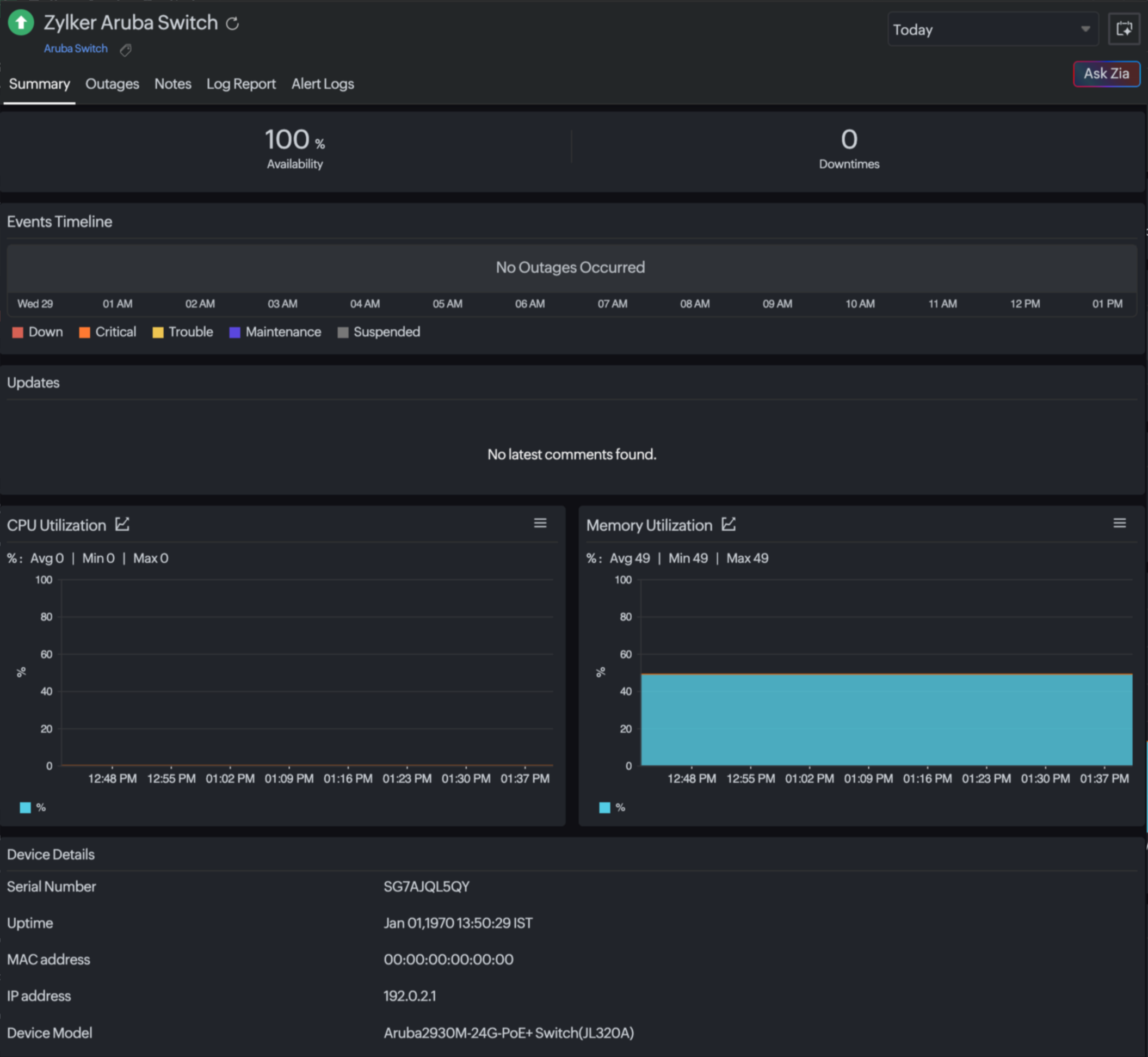Switch to the Outages tab
The width and height of the screenshot is (1148, 1057).
point(112,84)
